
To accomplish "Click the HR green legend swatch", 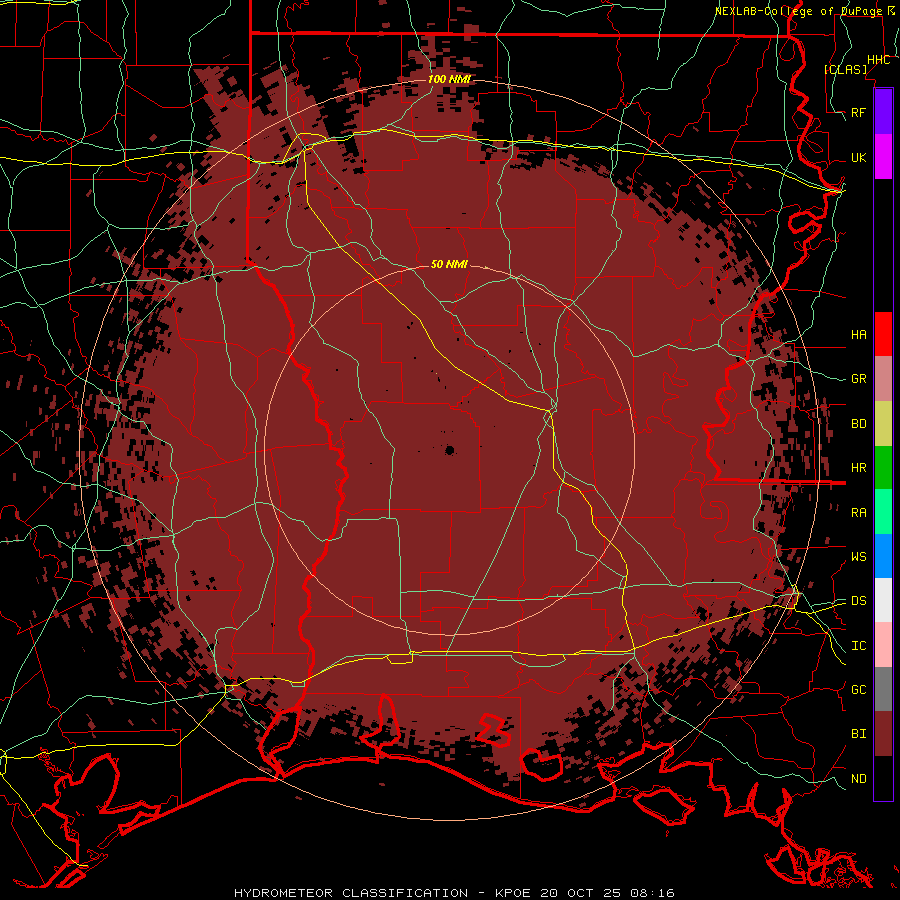I will click(883, 468).
